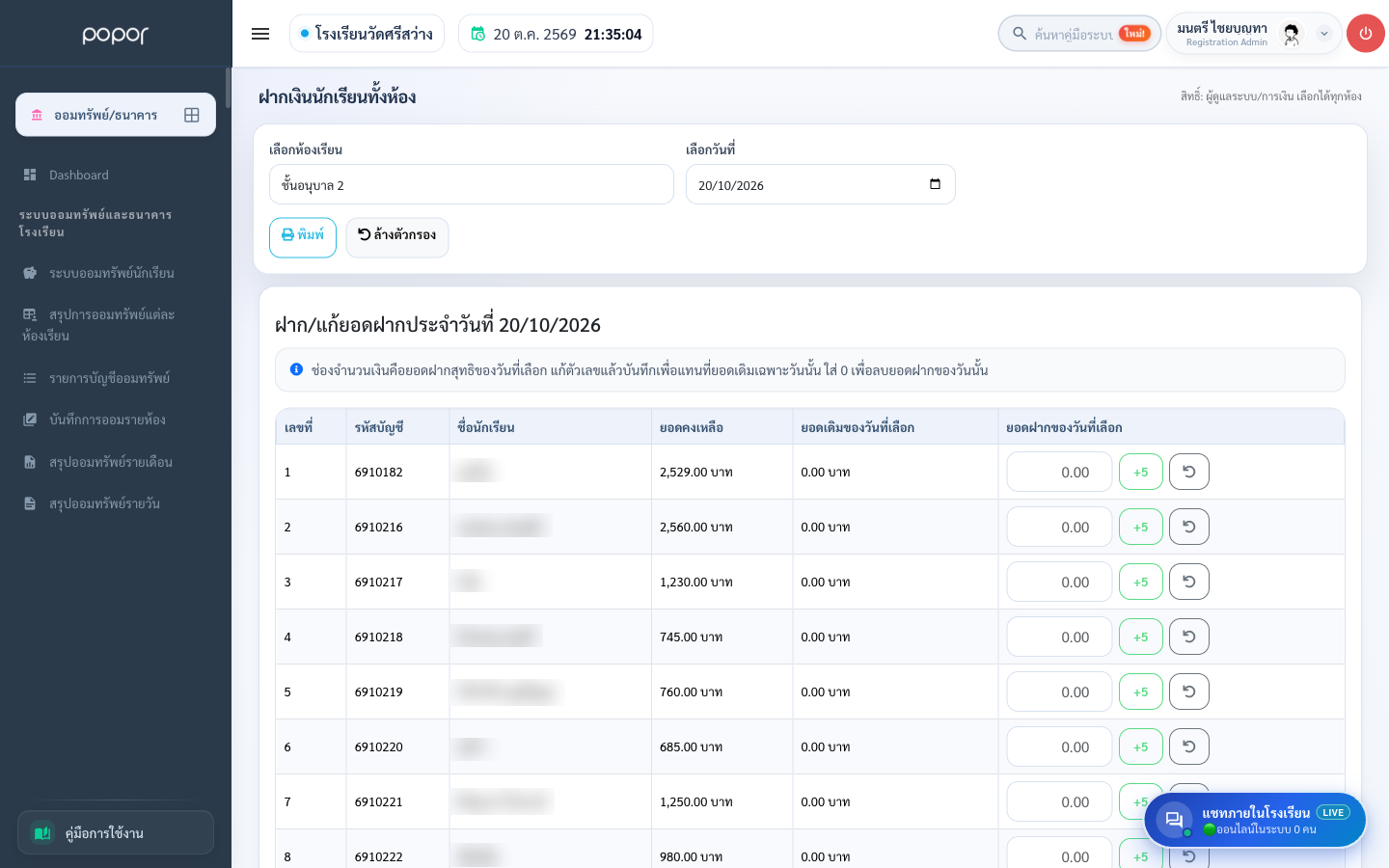Select the classroom dropdown ชั้นอนุบาล 2
The image size is (1389, 868).
coord(472,184)
